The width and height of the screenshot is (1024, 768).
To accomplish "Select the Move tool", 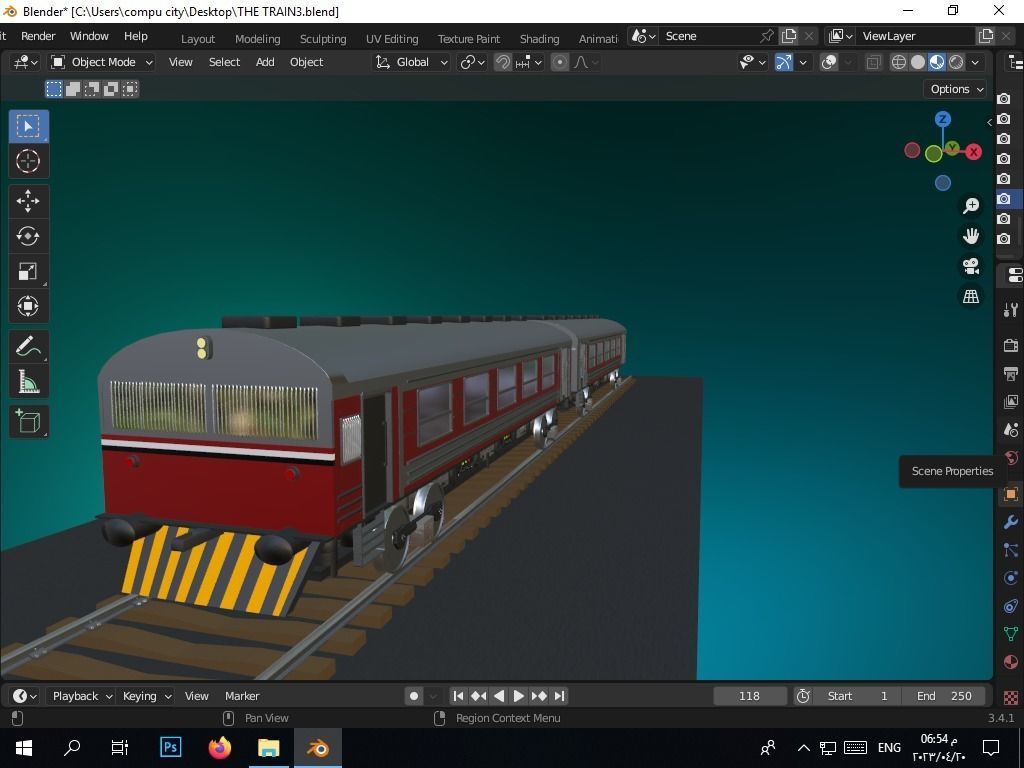I will tap(28, 201).
